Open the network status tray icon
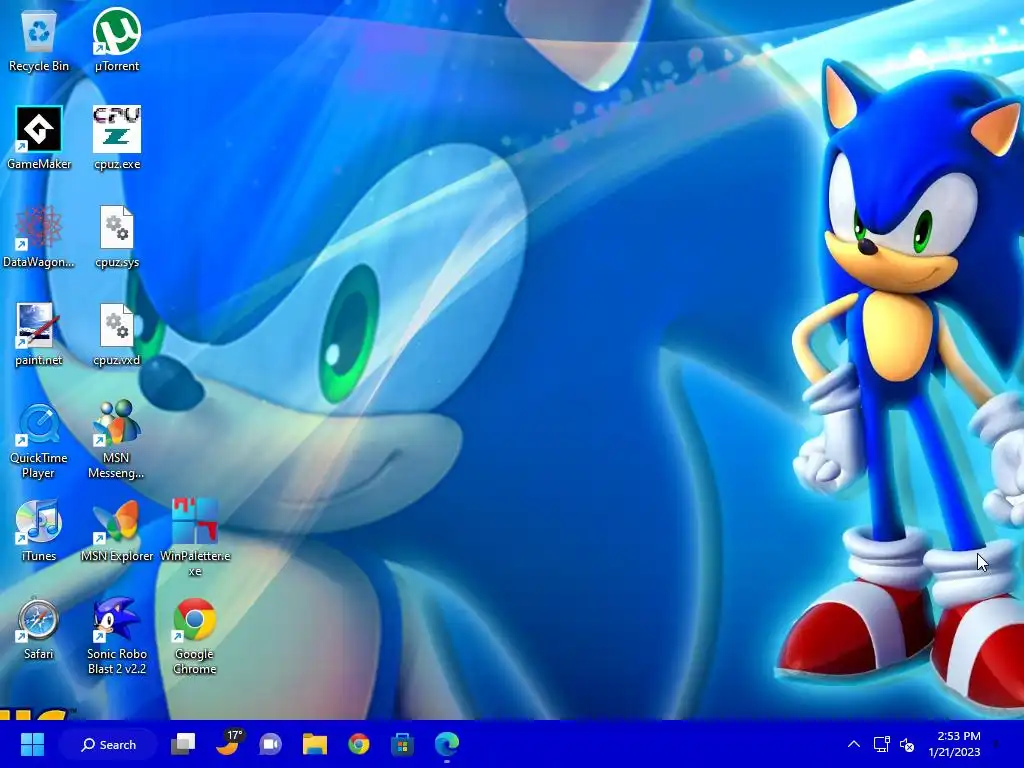Viewport: 1024px width, 768px height. pyautogui.click(x=882, y=744)
